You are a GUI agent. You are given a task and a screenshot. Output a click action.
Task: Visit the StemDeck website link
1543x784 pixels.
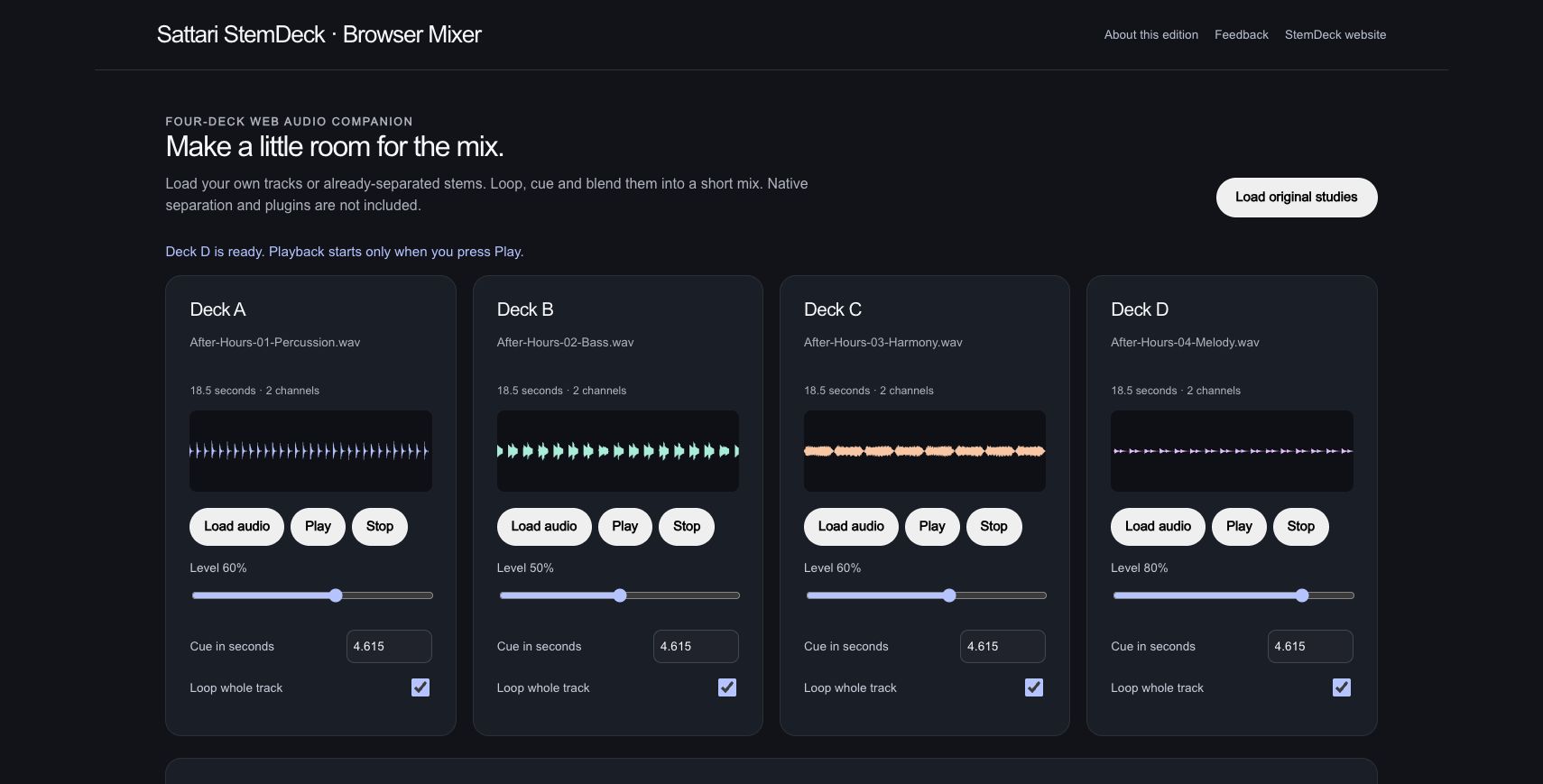(1335, 34)
